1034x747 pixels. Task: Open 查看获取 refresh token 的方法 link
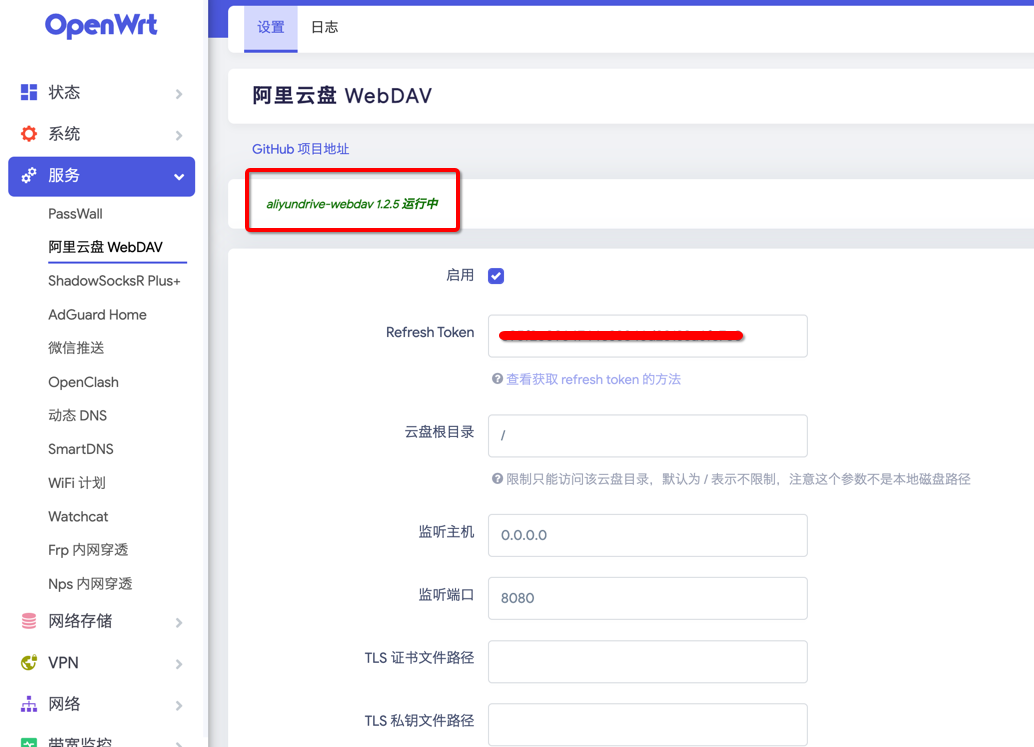pyautogui.click(x=593, y=380)
